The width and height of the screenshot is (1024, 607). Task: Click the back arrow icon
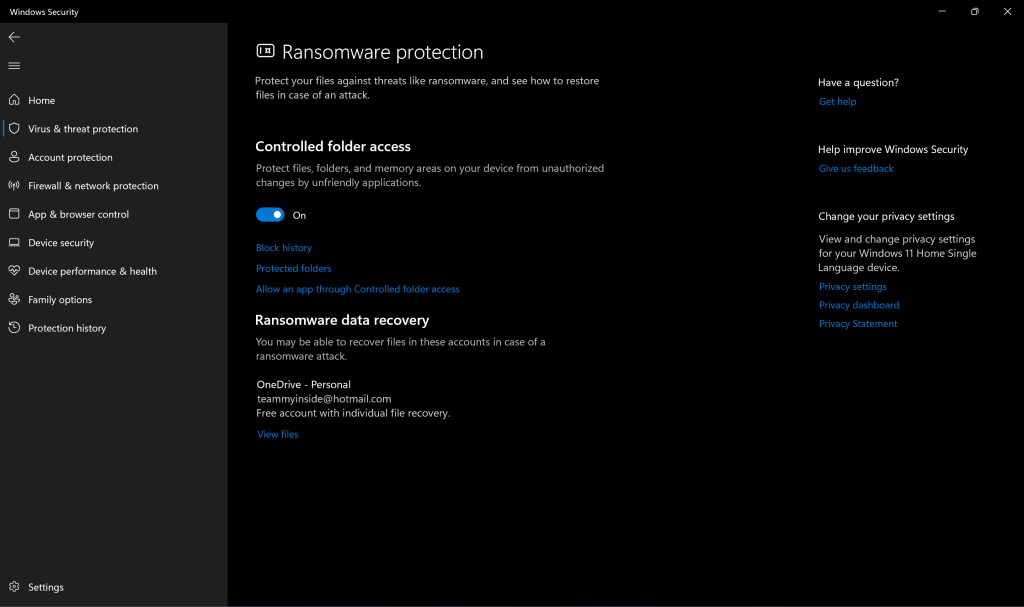[x=14, y=37]
